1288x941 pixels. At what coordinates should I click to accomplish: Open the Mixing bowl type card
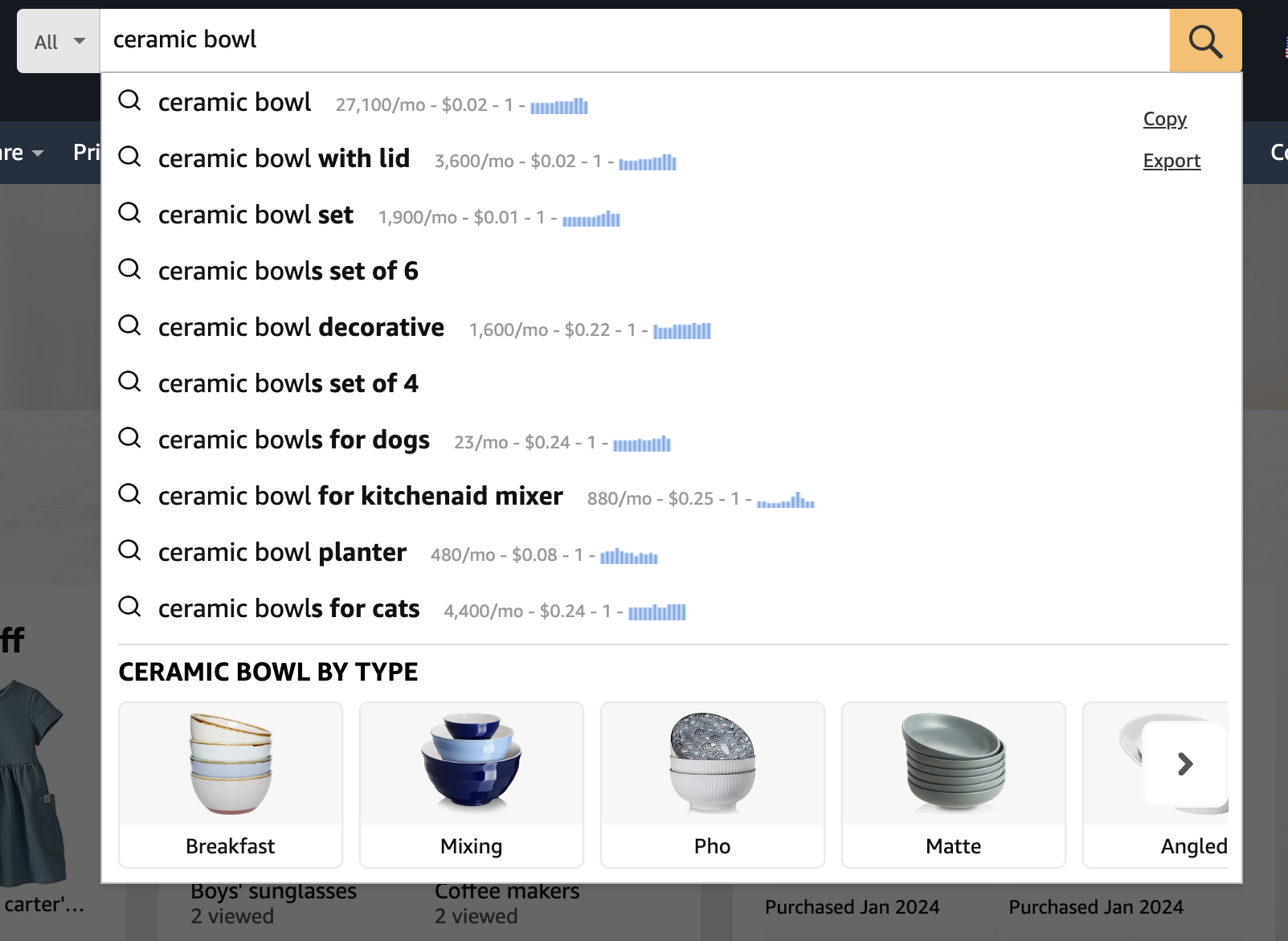point(472,785)
